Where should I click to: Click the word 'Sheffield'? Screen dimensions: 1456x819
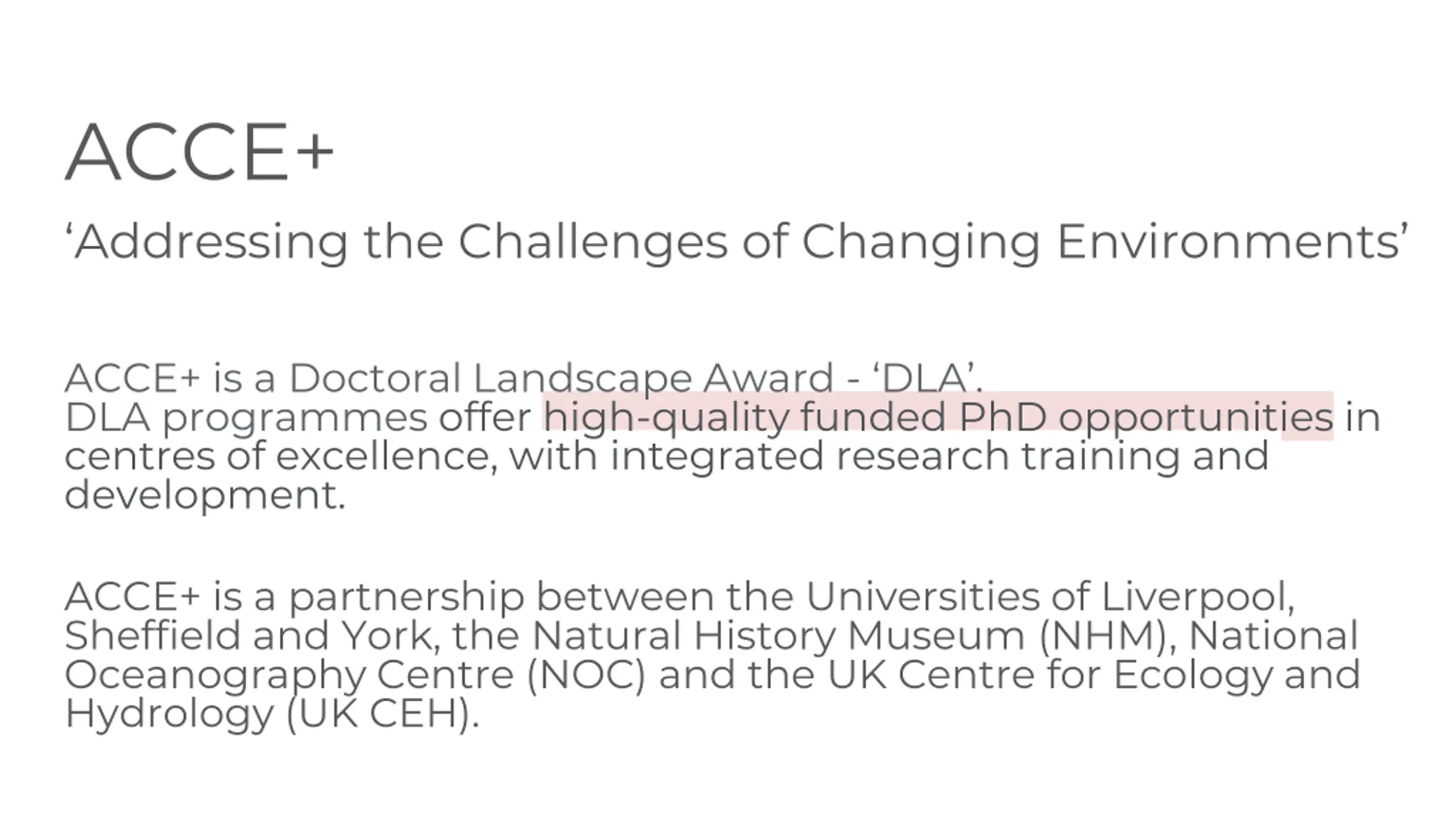pyautogui.click(x=152, y=636)
